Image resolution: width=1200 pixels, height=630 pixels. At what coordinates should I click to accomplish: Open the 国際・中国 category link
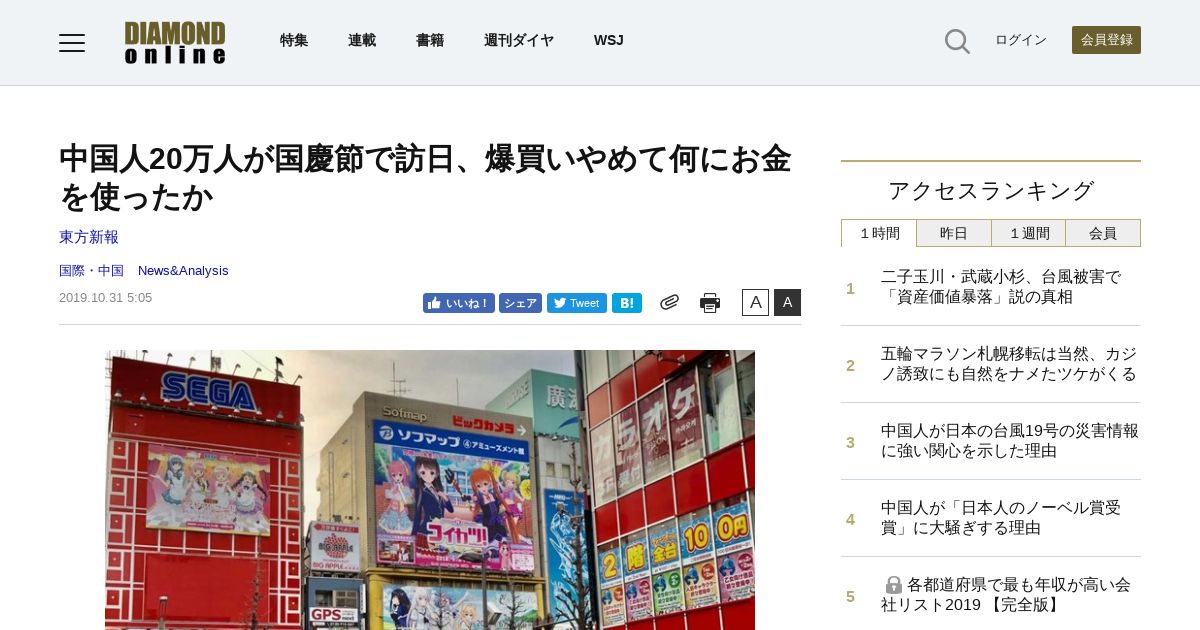pyautogui.click(x=91, y=271)
